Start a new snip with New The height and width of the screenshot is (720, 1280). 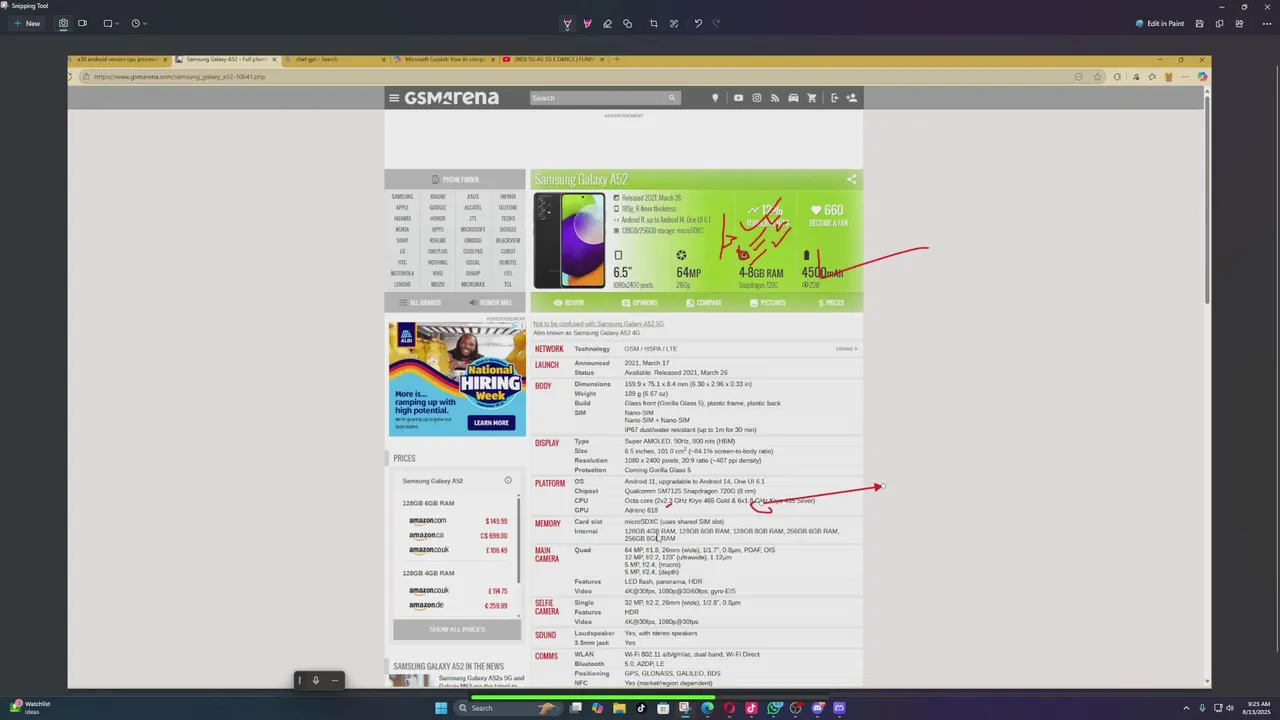pyautogui.click(x=27, y=23)
